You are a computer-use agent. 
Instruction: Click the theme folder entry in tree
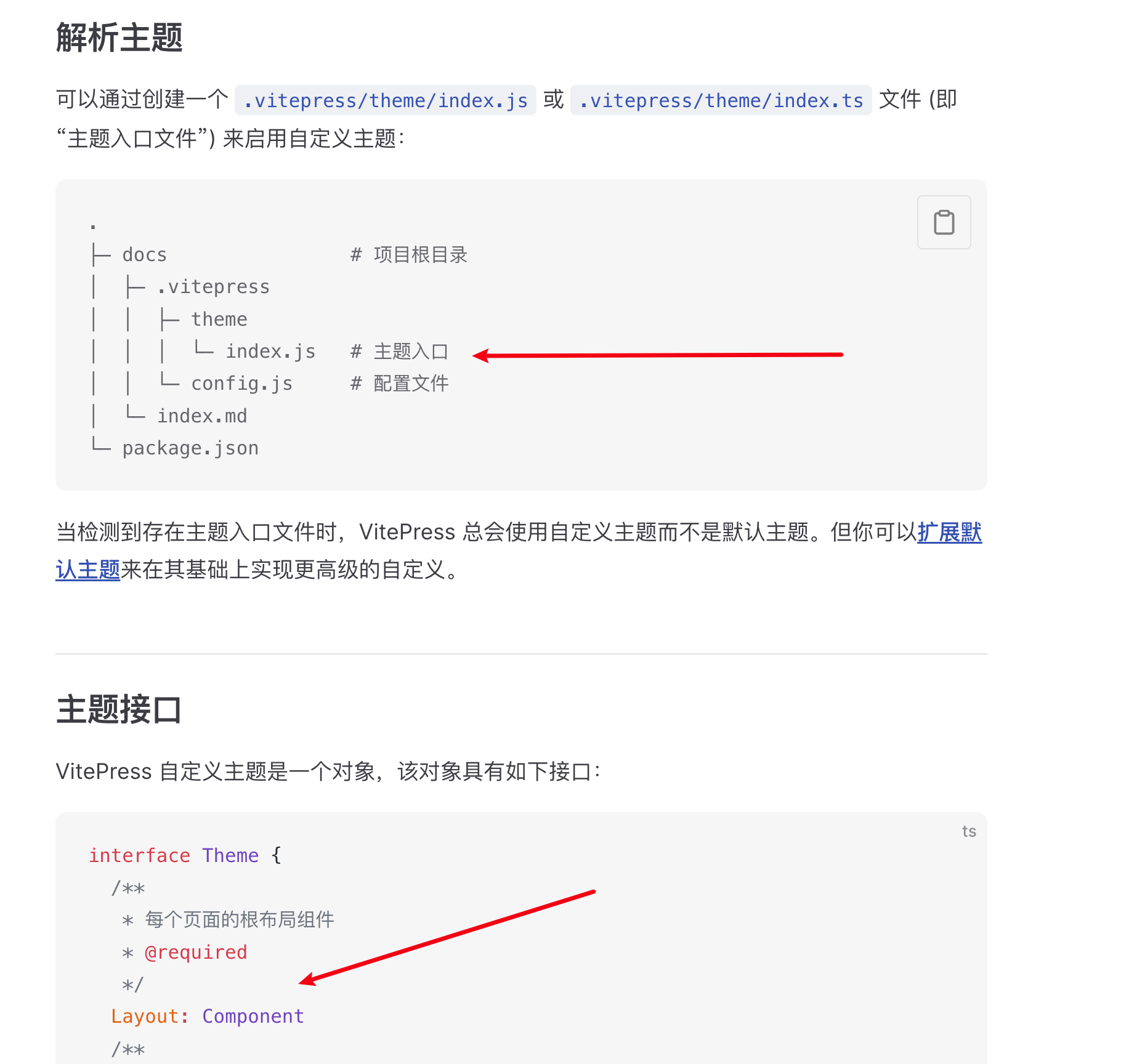point(219,319)
